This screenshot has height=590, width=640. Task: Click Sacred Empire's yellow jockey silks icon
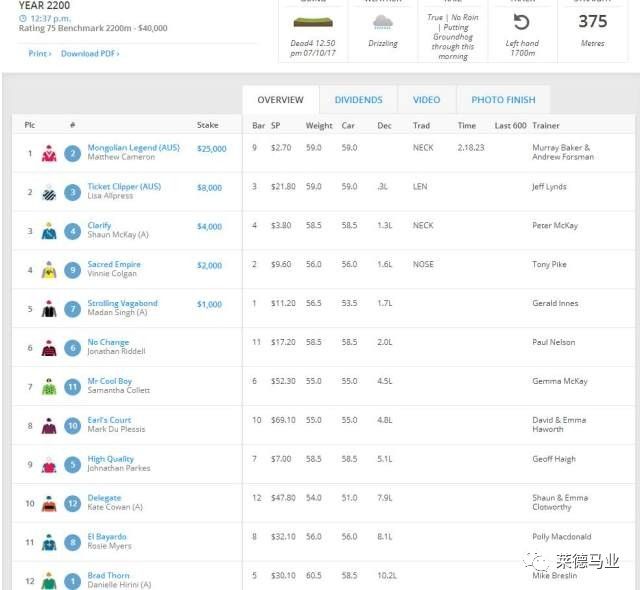48,270
